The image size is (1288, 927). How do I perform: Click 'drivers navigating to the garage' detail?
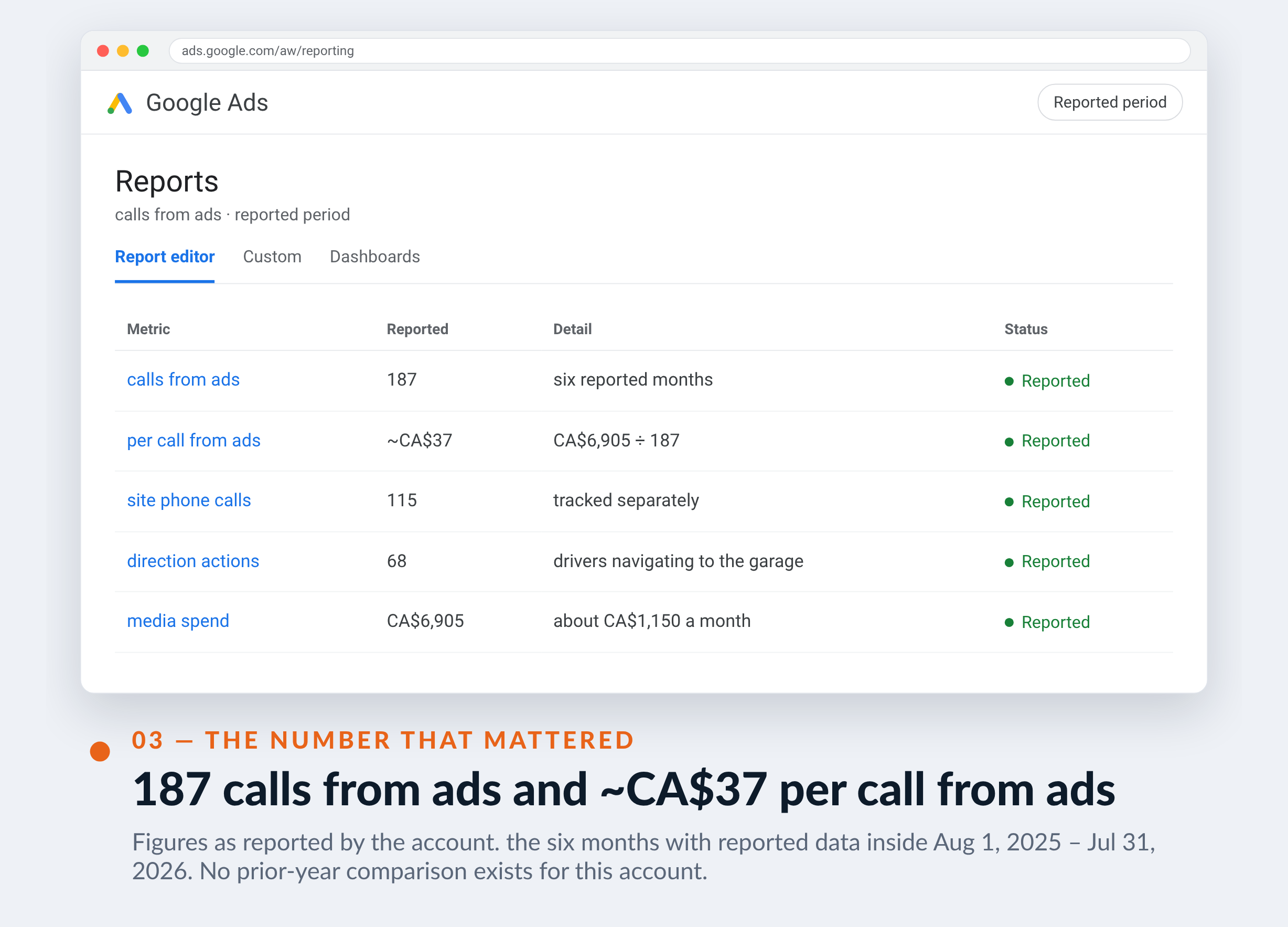[678, 561]
